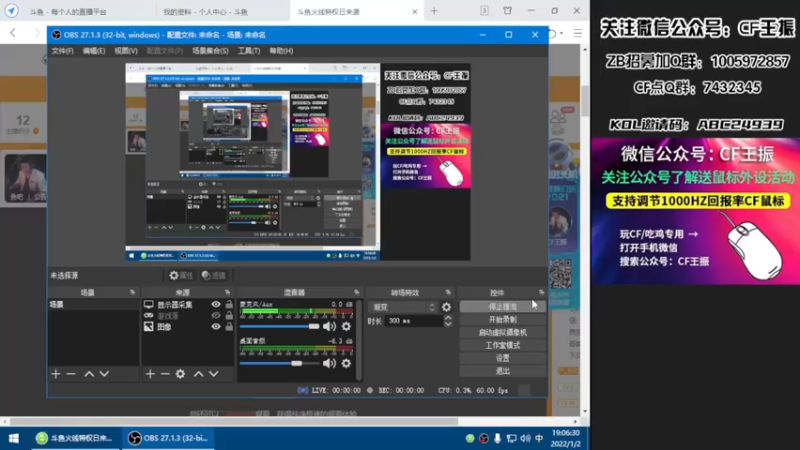Remove the selected scene with the minus icon
800x450 pixels.
[71, 374]
